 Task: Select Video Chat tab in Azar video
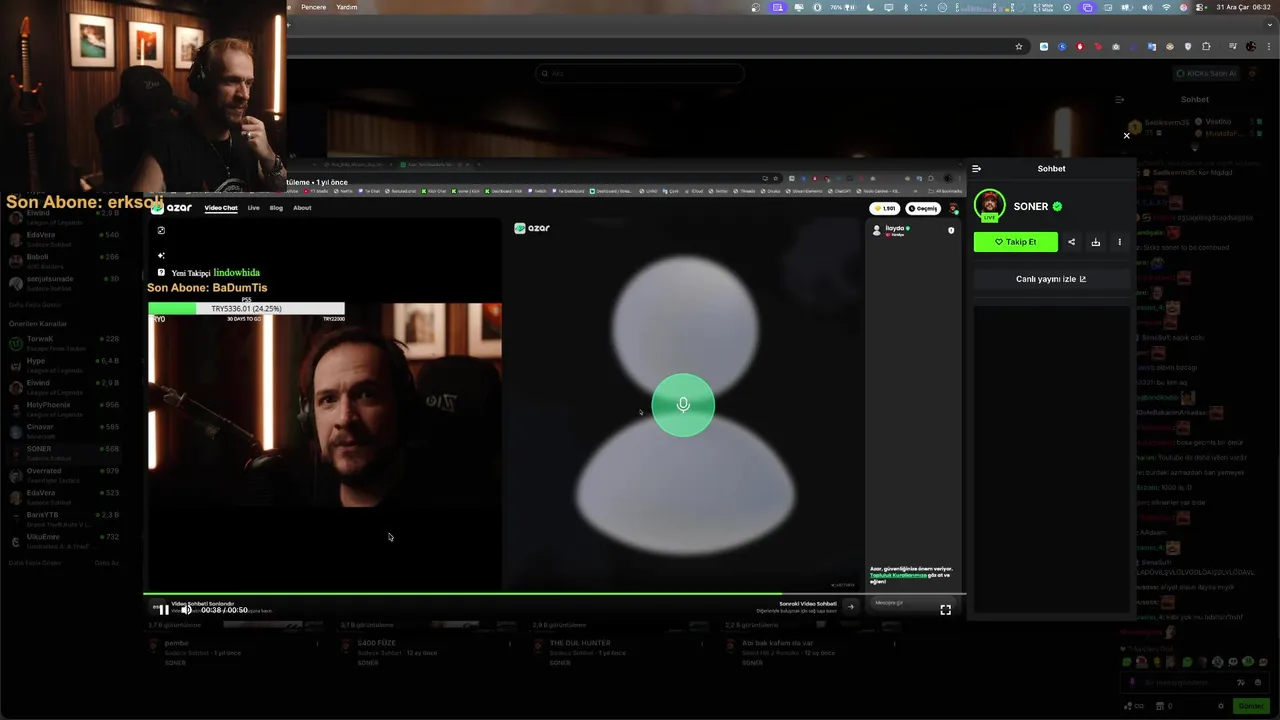(221, 208)
